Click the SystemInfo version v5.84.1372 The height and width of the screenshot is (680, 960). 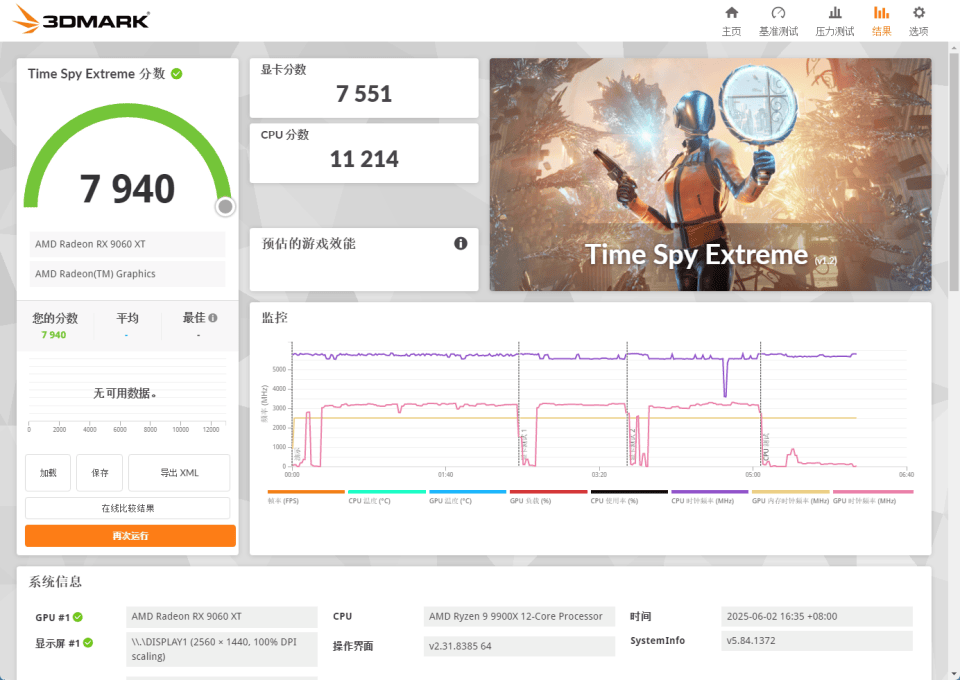point(817,640)
